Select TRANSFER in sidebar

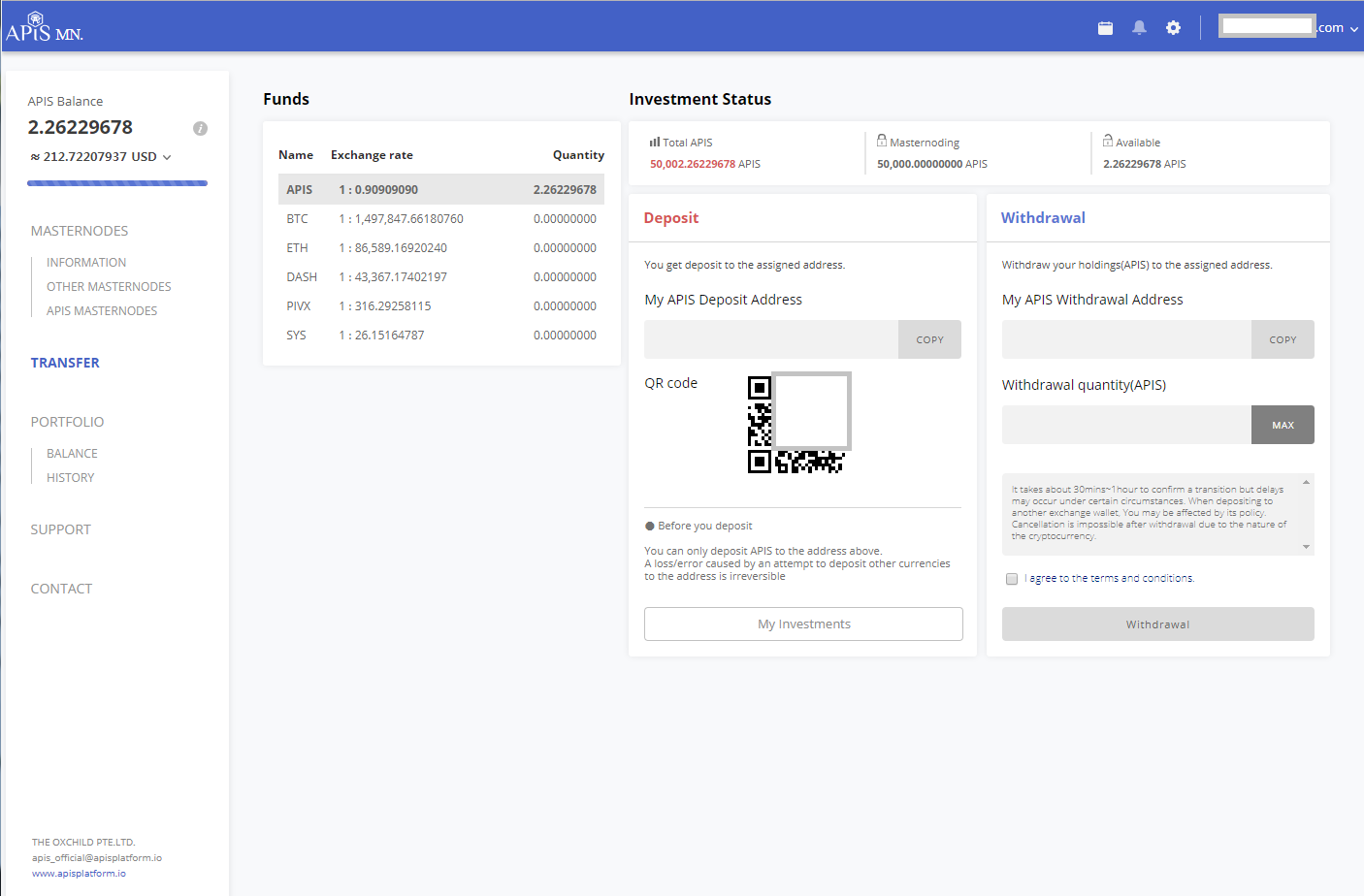pos(65,363)
